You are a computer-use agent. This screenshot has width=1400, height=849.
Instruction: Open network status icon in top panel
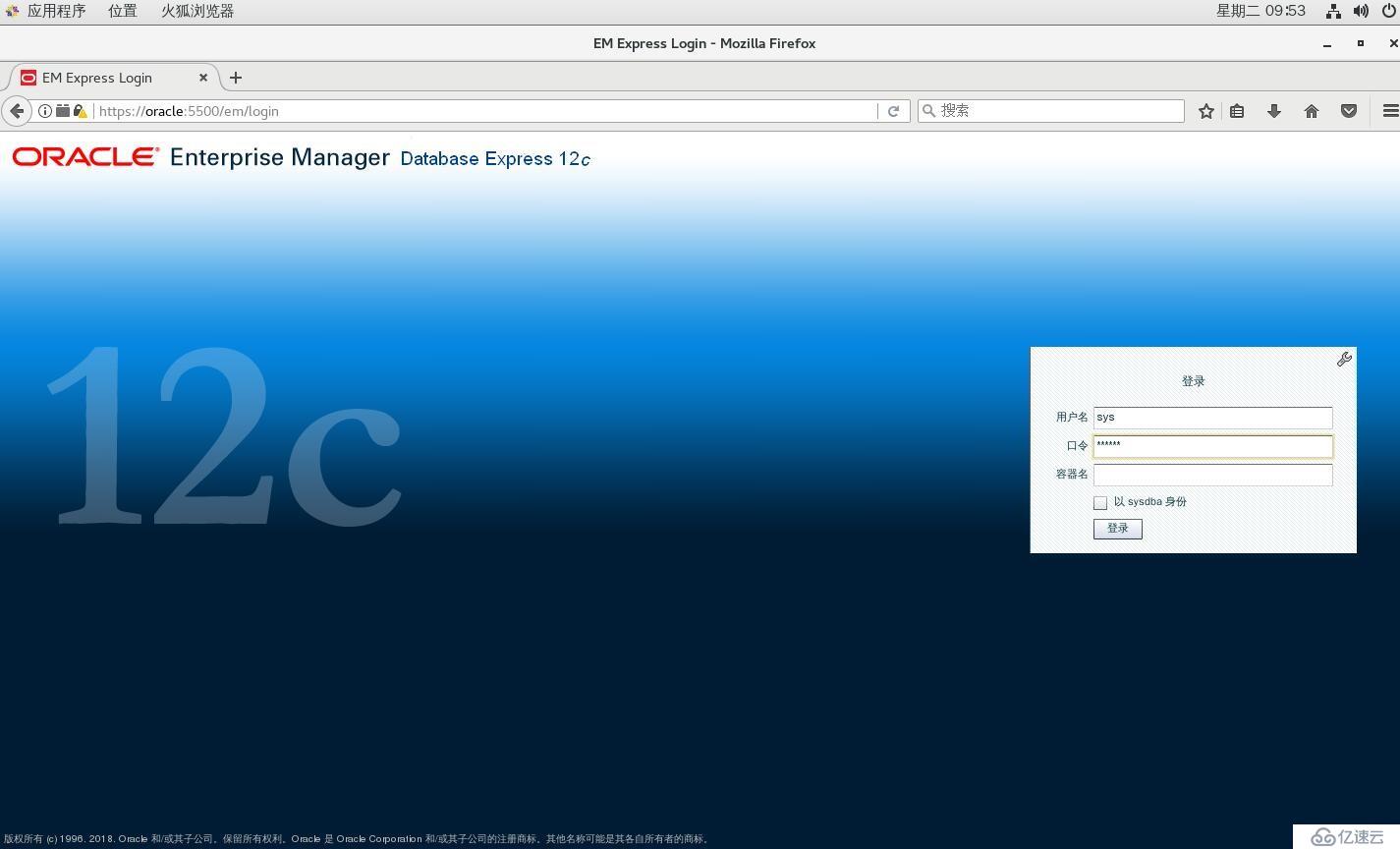click(1333, 11)
